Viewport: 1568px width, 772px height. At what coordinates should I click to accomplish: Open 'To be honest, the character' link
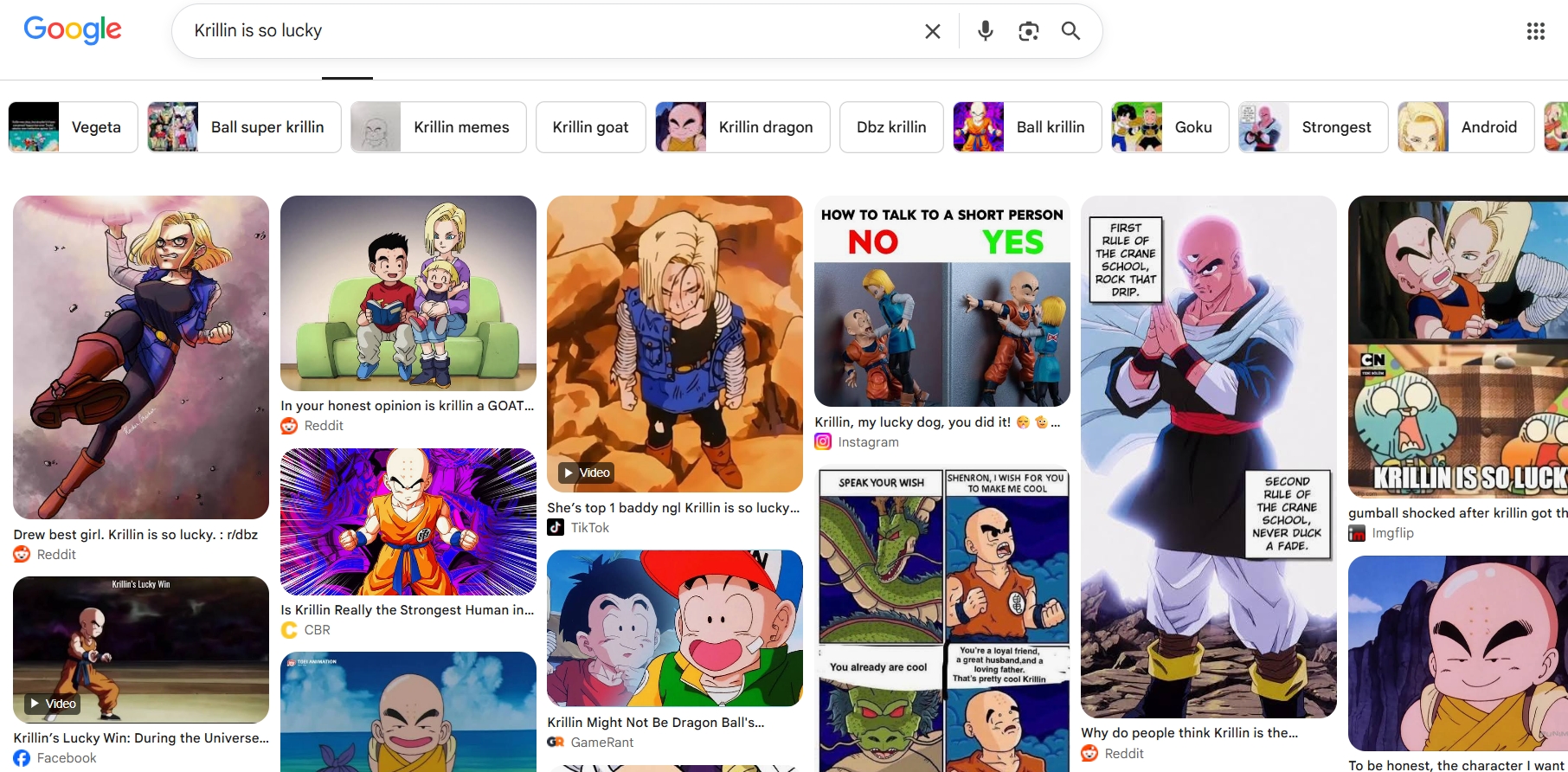pos(1458,766)
